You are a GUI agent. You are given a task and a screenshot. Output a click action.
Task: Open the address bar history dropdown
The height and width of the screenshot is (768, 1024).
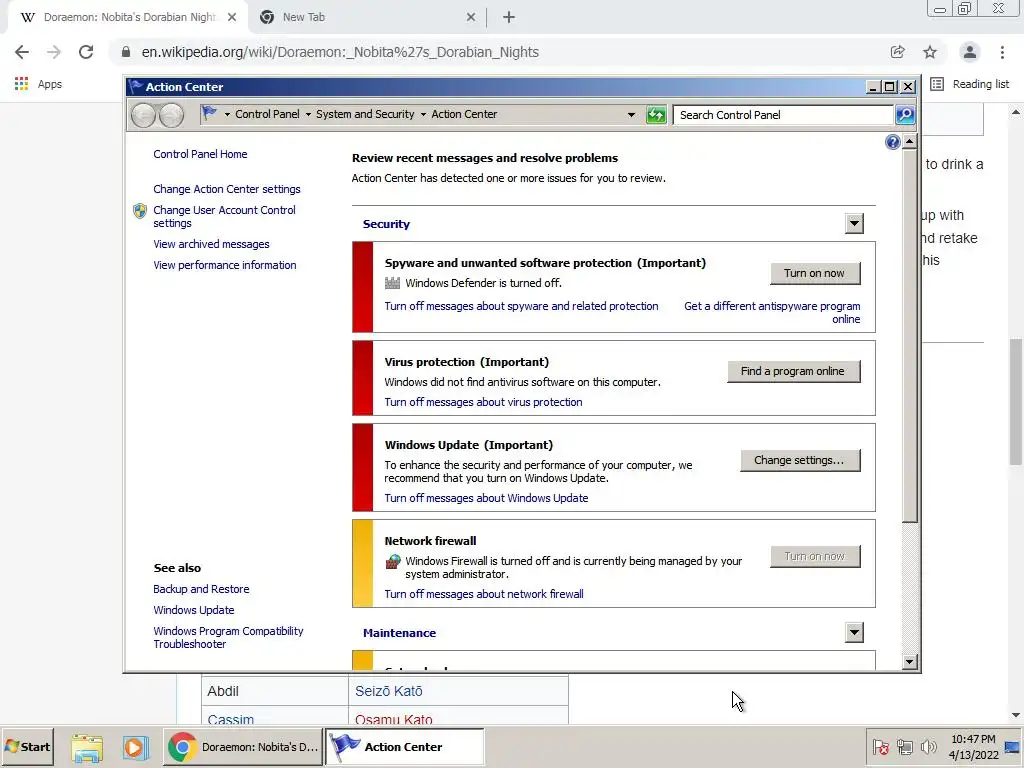pyautogui.click(x=631, y=115)
